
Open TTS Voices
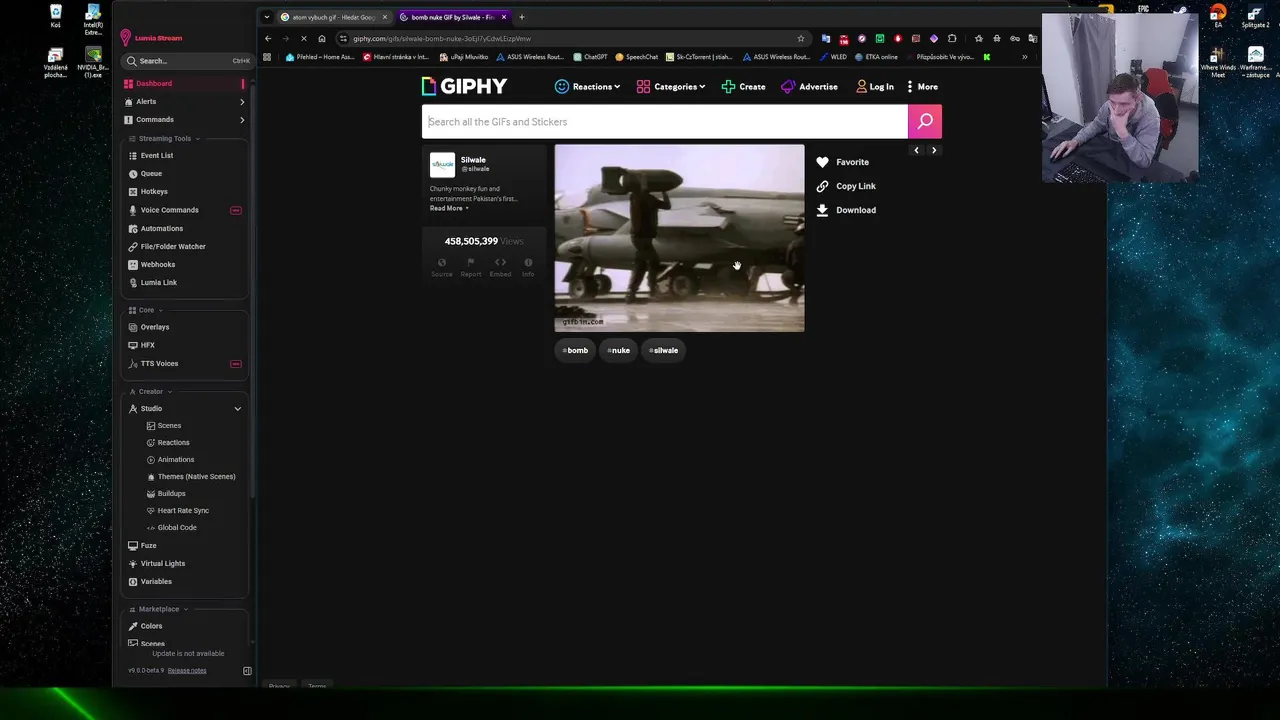click(x=159, y=364)
